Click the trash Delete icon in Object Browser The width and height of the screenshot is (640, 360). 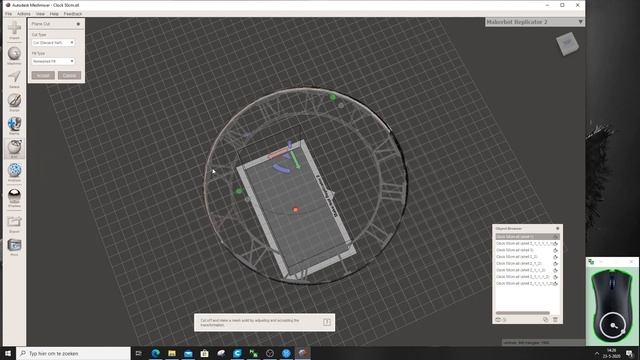[x=556, y=320]
